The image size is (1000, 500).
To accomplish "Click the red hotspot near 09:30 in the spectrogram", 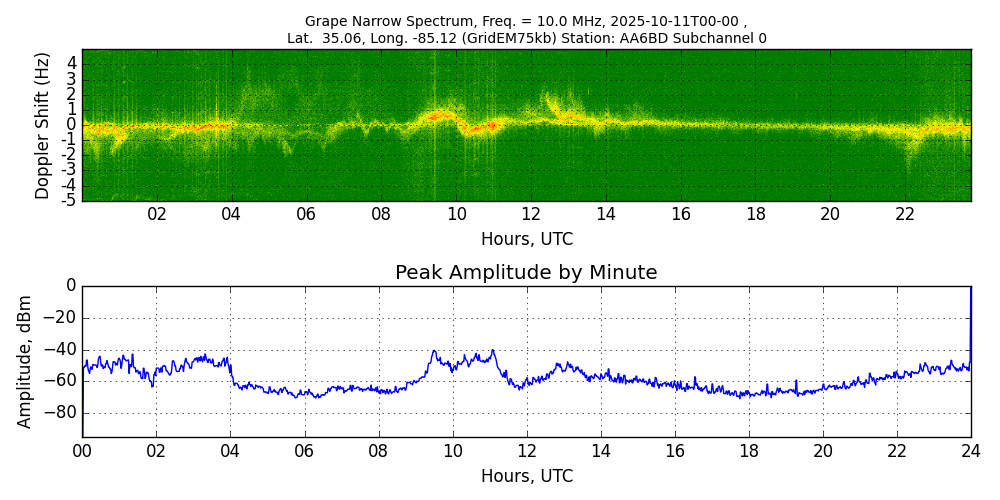I will point(436,116).
